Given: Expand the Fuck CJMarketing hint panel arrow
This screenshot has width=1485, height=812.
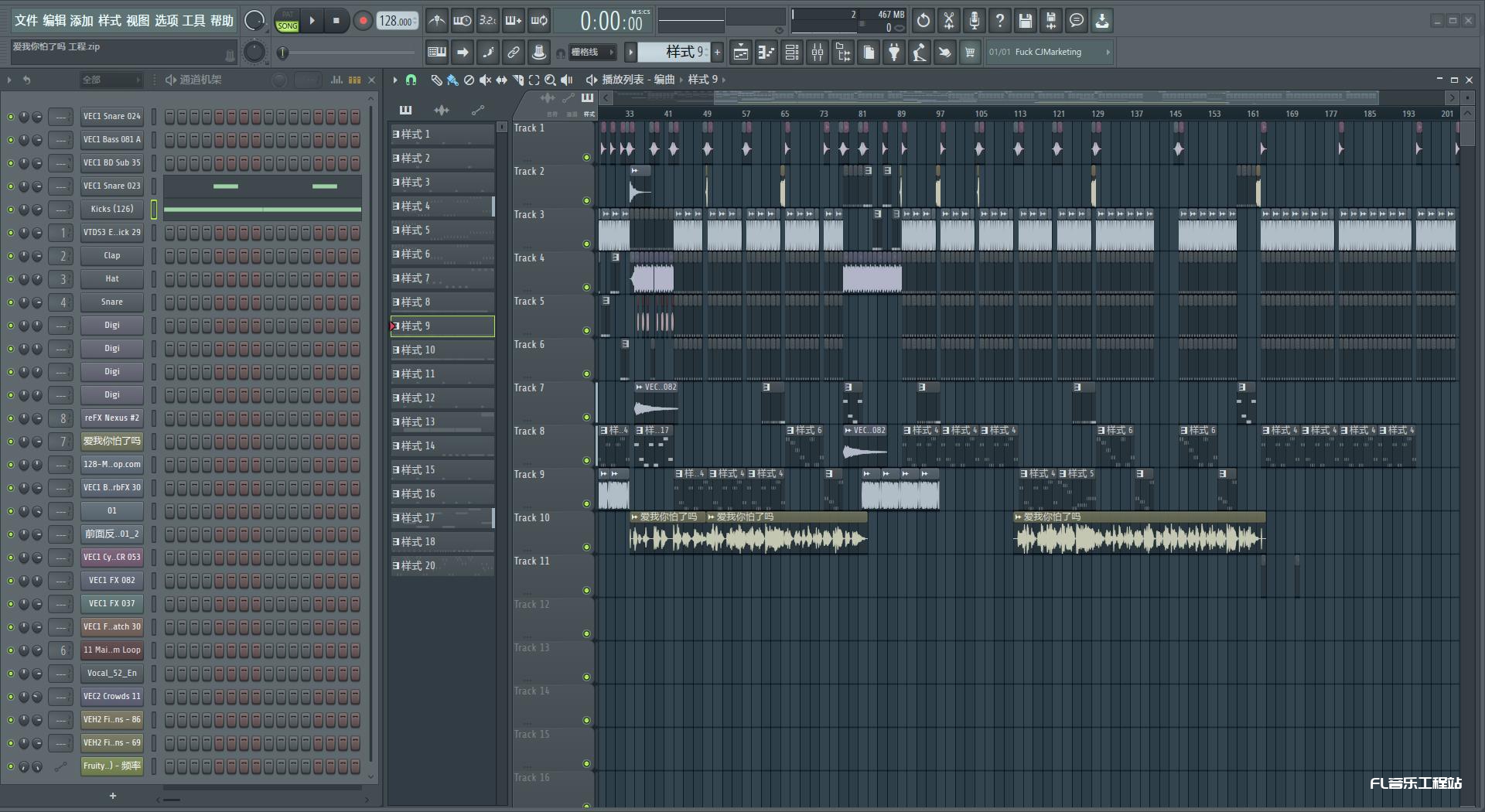Looking at the screenshot, I should pyautogui.click(x=1108, y=52).
